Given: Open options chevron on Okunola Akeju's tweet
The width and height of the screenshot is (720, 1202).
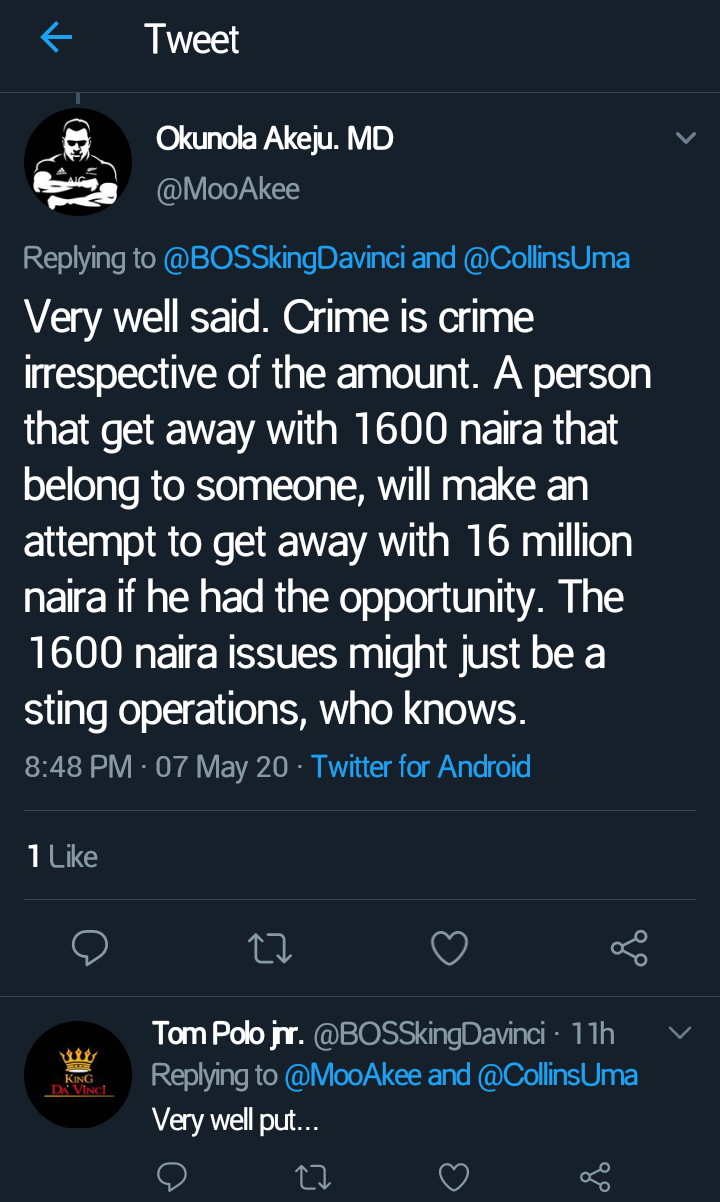Looking at the screenshot, I should pos(685,139).
